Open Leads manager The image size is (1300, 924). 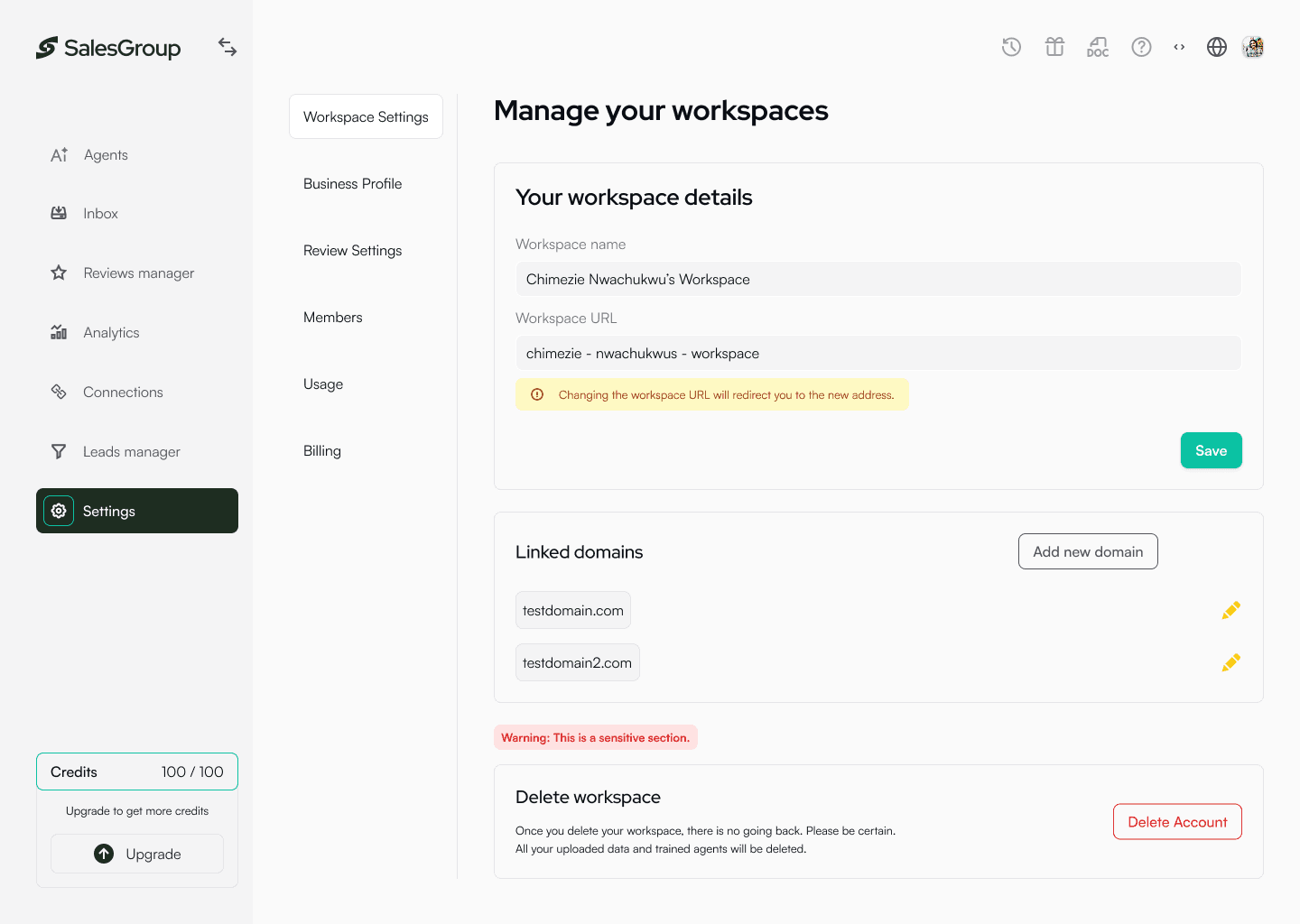pyautogui.click(x=137, y=451)
